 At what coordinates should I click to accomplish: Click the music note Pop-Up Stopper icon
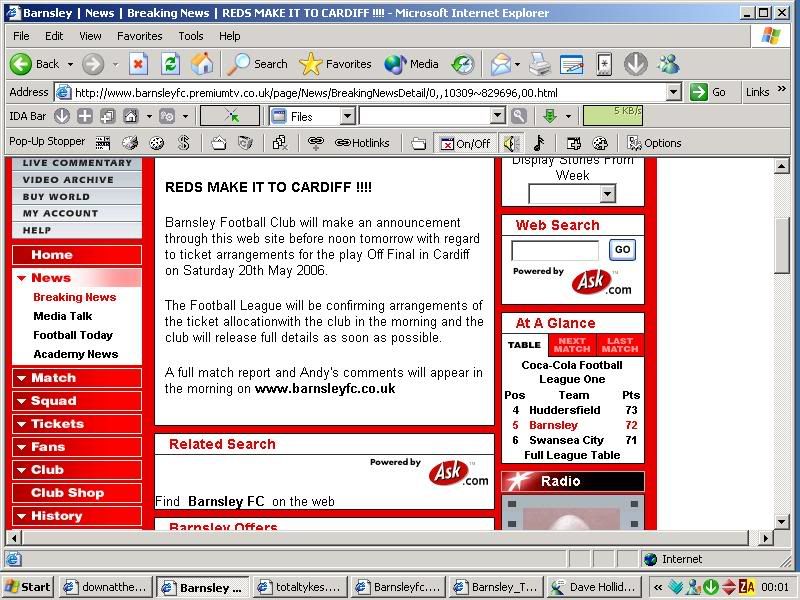(x=539, y=143)
